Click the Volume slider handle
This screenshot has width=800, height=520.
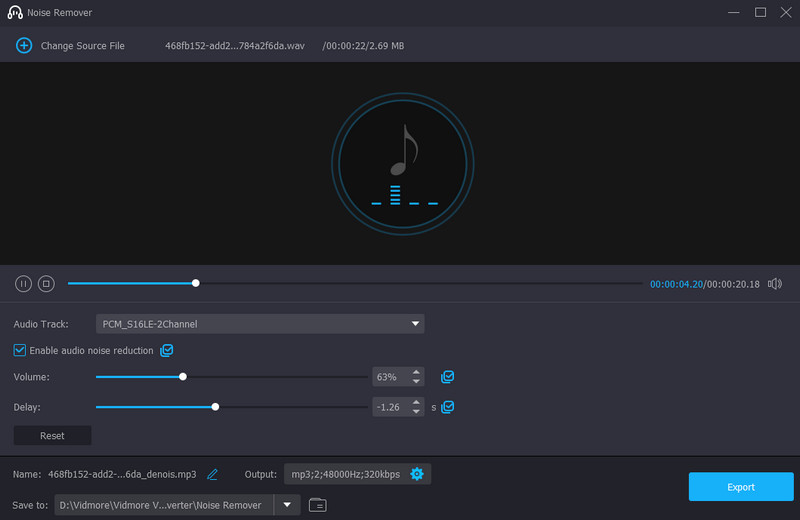183,377
